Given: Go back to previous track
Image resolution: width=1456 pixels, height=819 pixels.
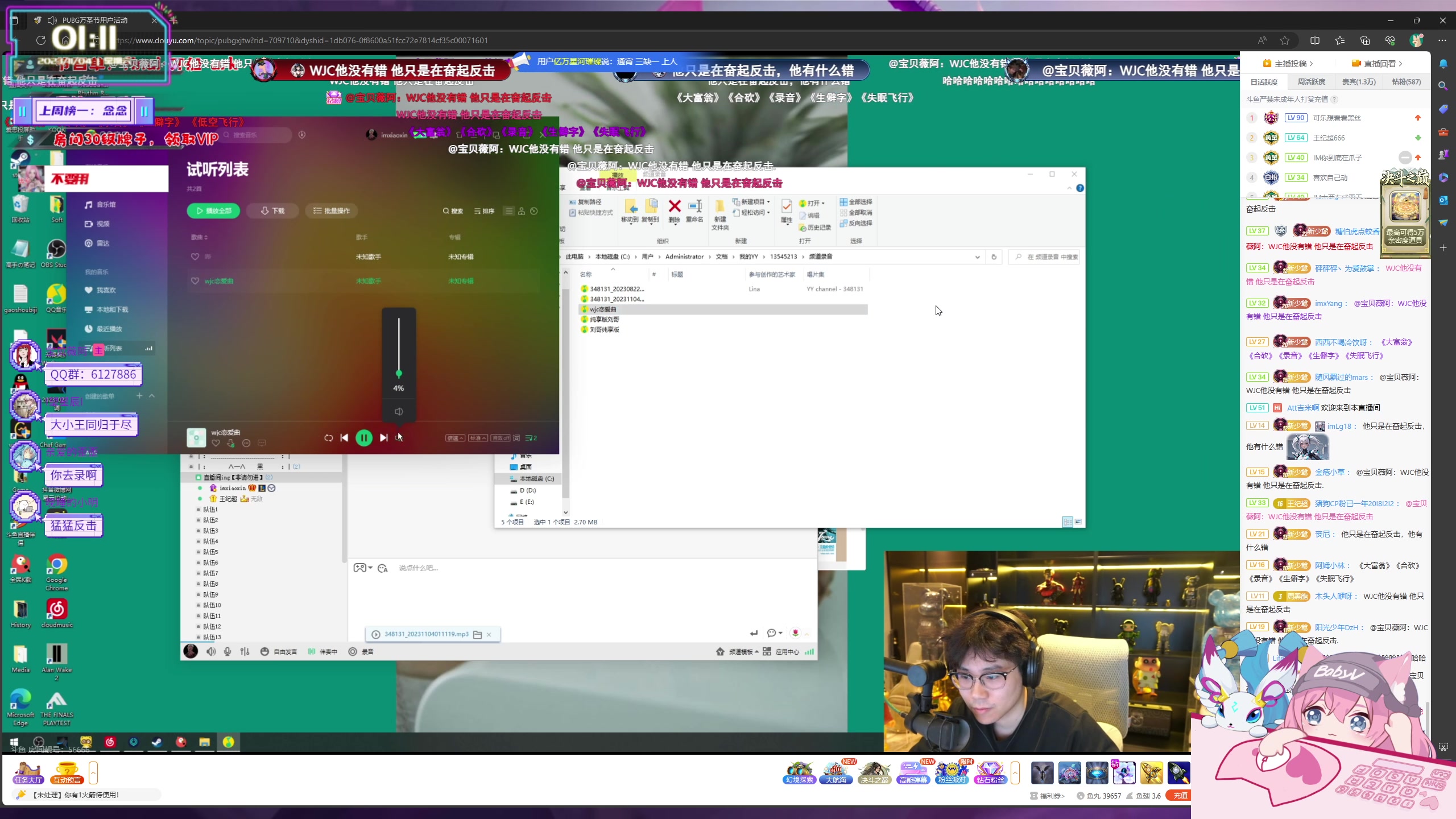Looking at the screenshot, I should coord(344,437).
